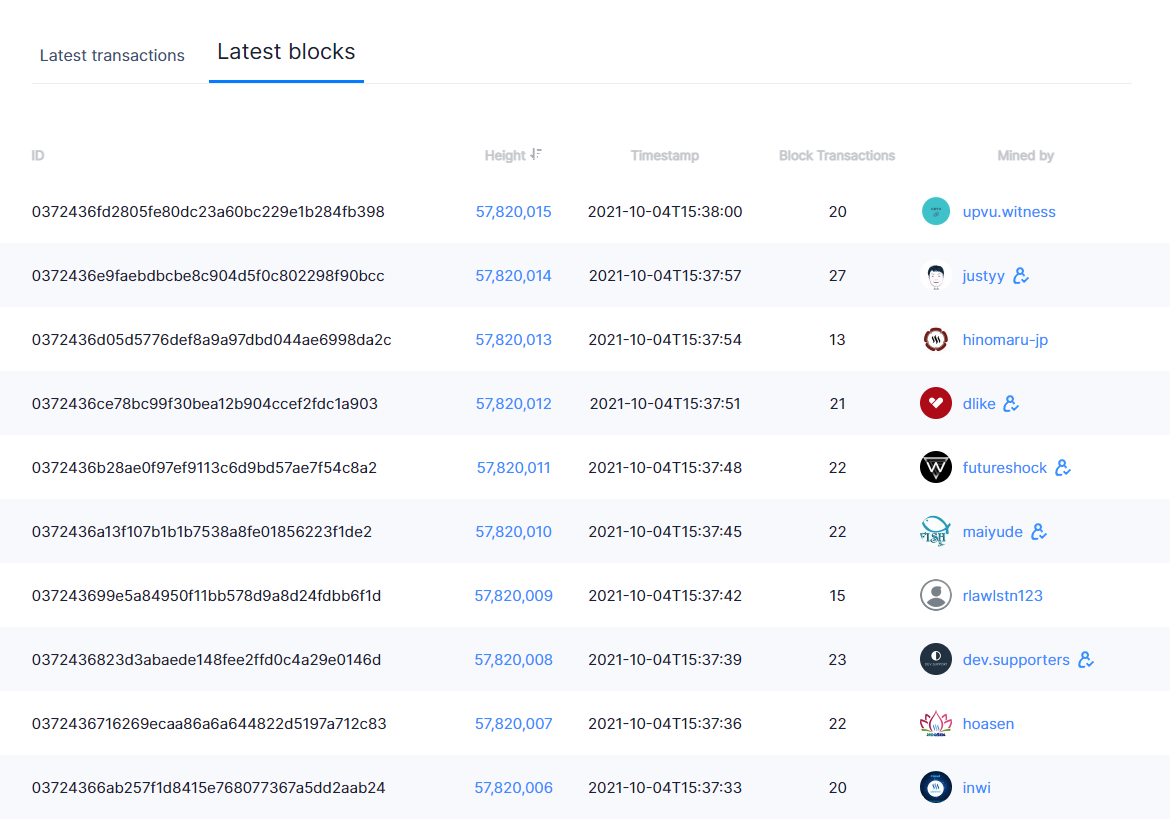Viewport: 1170px width, 823px height.
Task: Click the user badge icon beside maiyude
Action: (x=1039, y=531)
